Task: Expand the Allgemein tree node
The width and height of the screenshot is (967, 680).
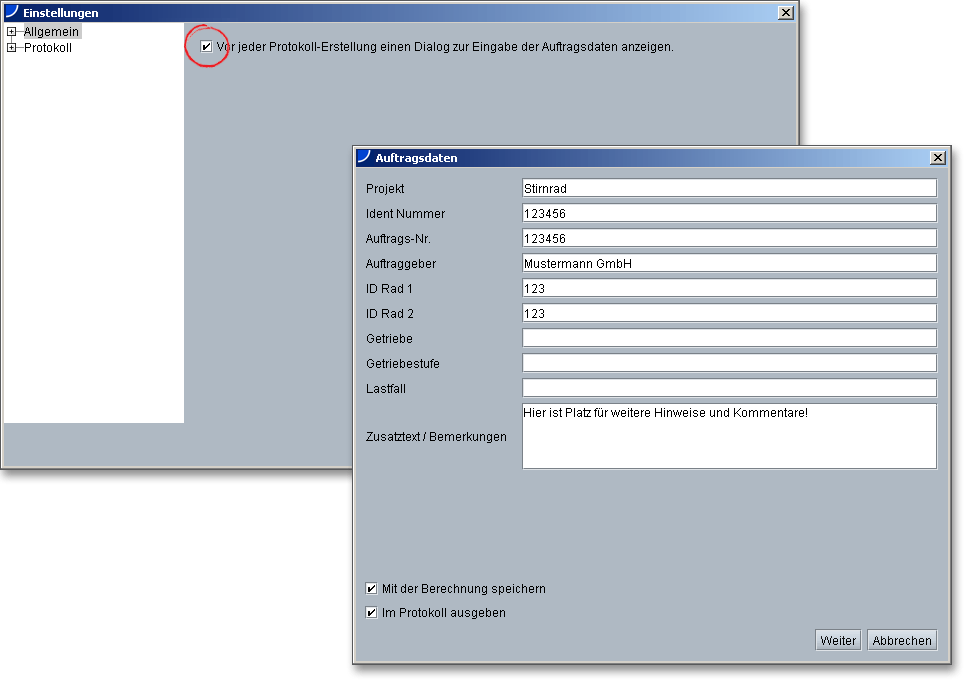Action: pyautogui.click(x=11, y=32)
